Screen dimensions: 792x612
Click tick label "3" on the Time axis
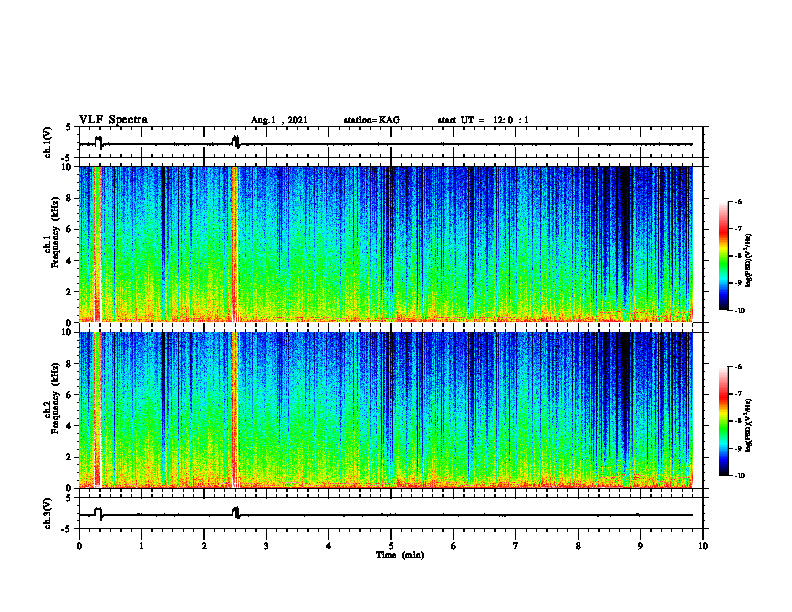(x=266, y=546)
